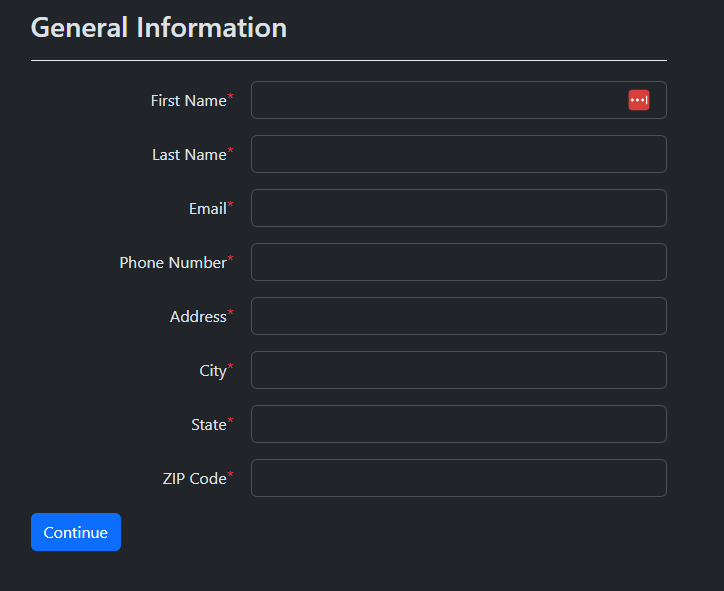The height and width of the screenshot is (591, 724).
Task: Click the City input box
Action: pyautogui.click(x=459, y=370)
